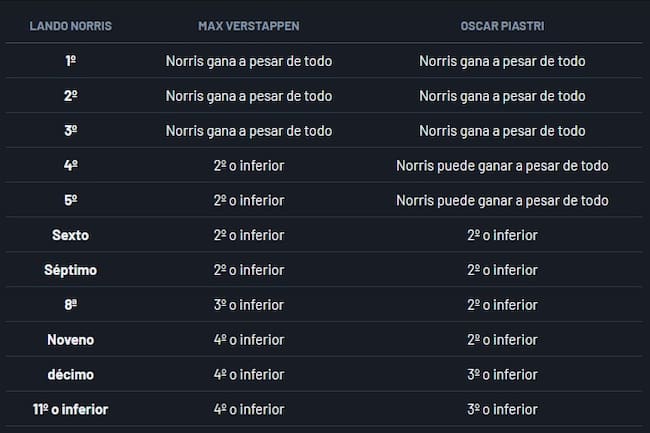The width and height of the screenshot is (650, 433).
Task: Click the Noveno row label
Action: (71, 340)
